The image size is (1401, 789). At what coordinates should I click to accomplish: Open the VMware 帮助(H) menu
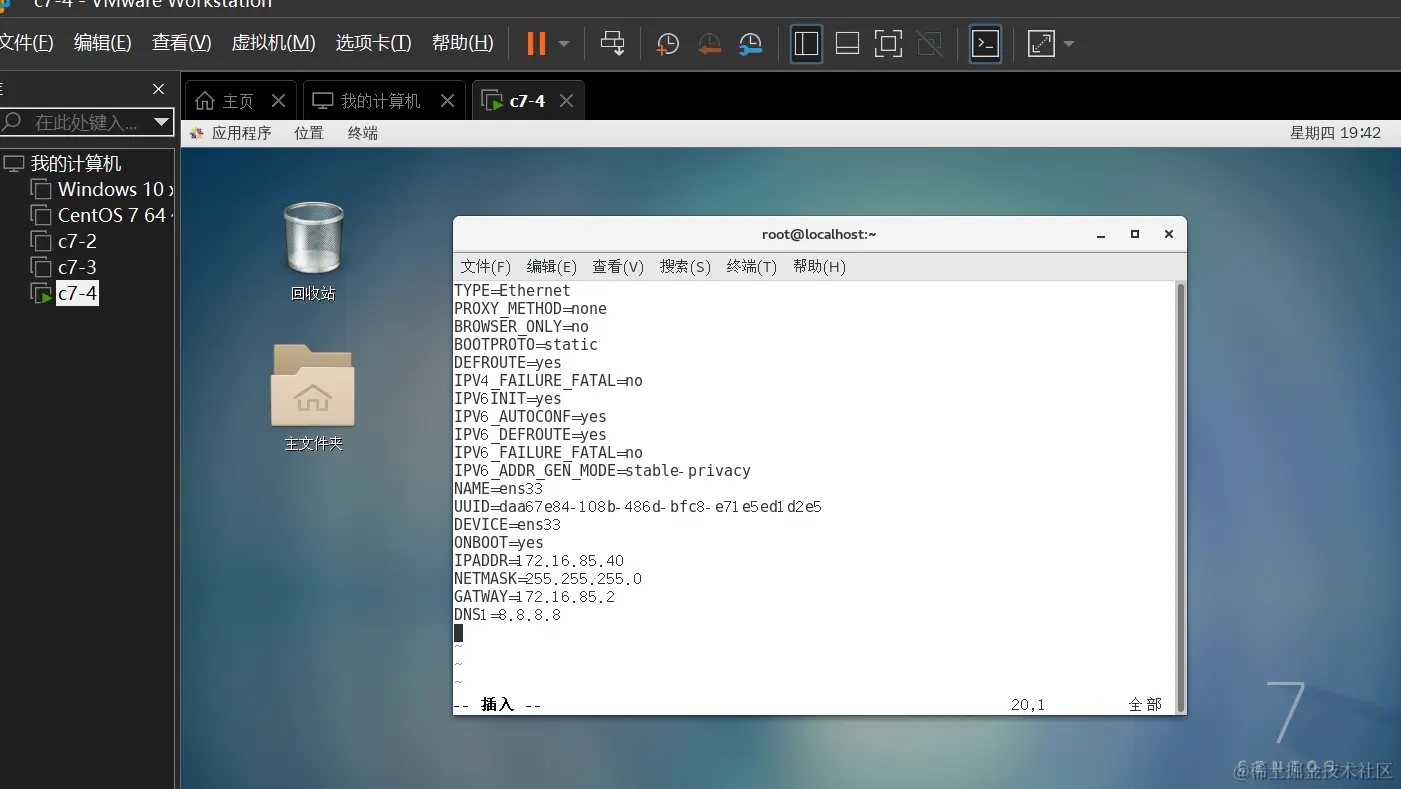(x=463, y=43)
